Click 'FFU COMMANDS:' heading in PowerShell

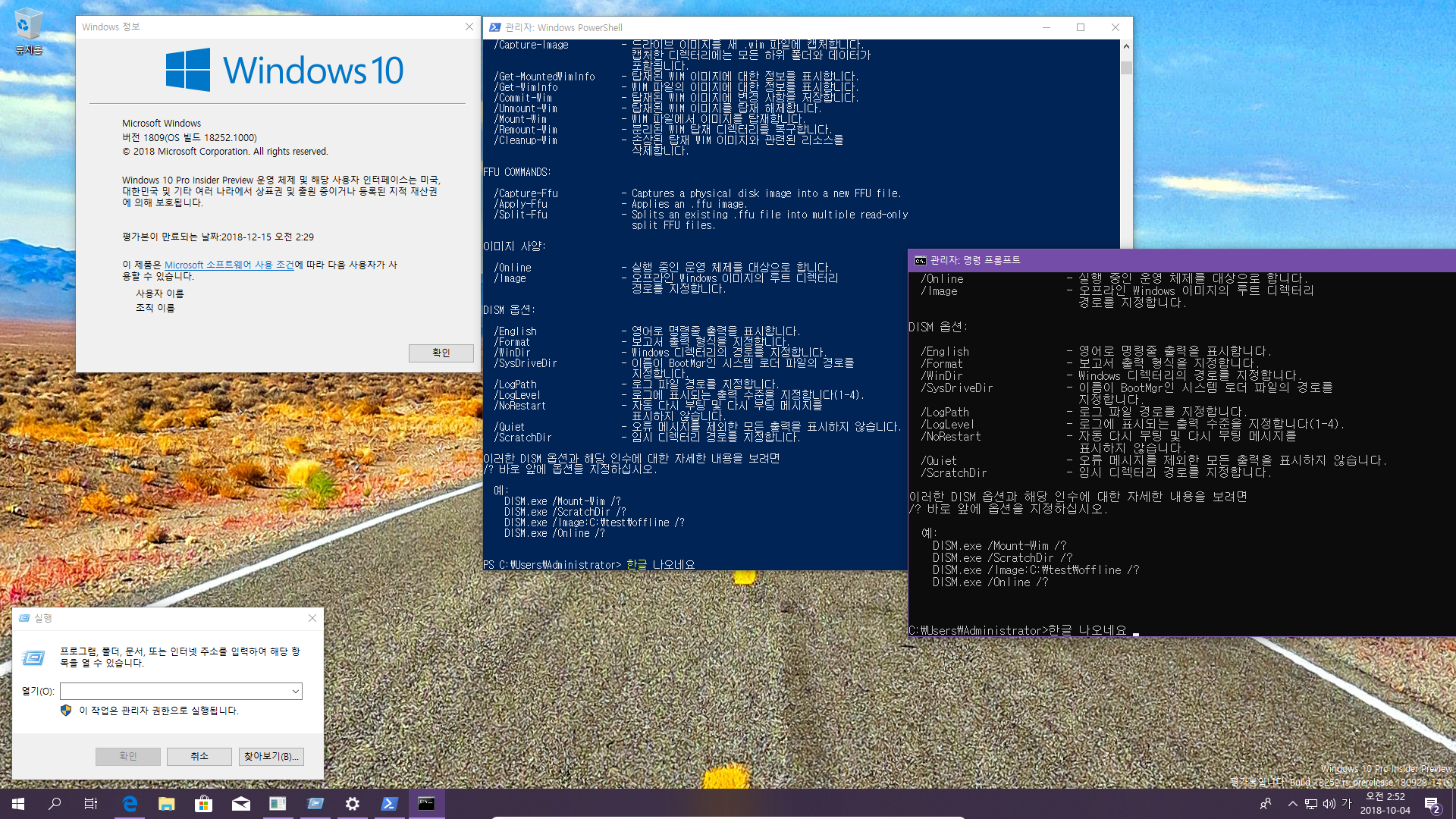(x=517, y=172)
